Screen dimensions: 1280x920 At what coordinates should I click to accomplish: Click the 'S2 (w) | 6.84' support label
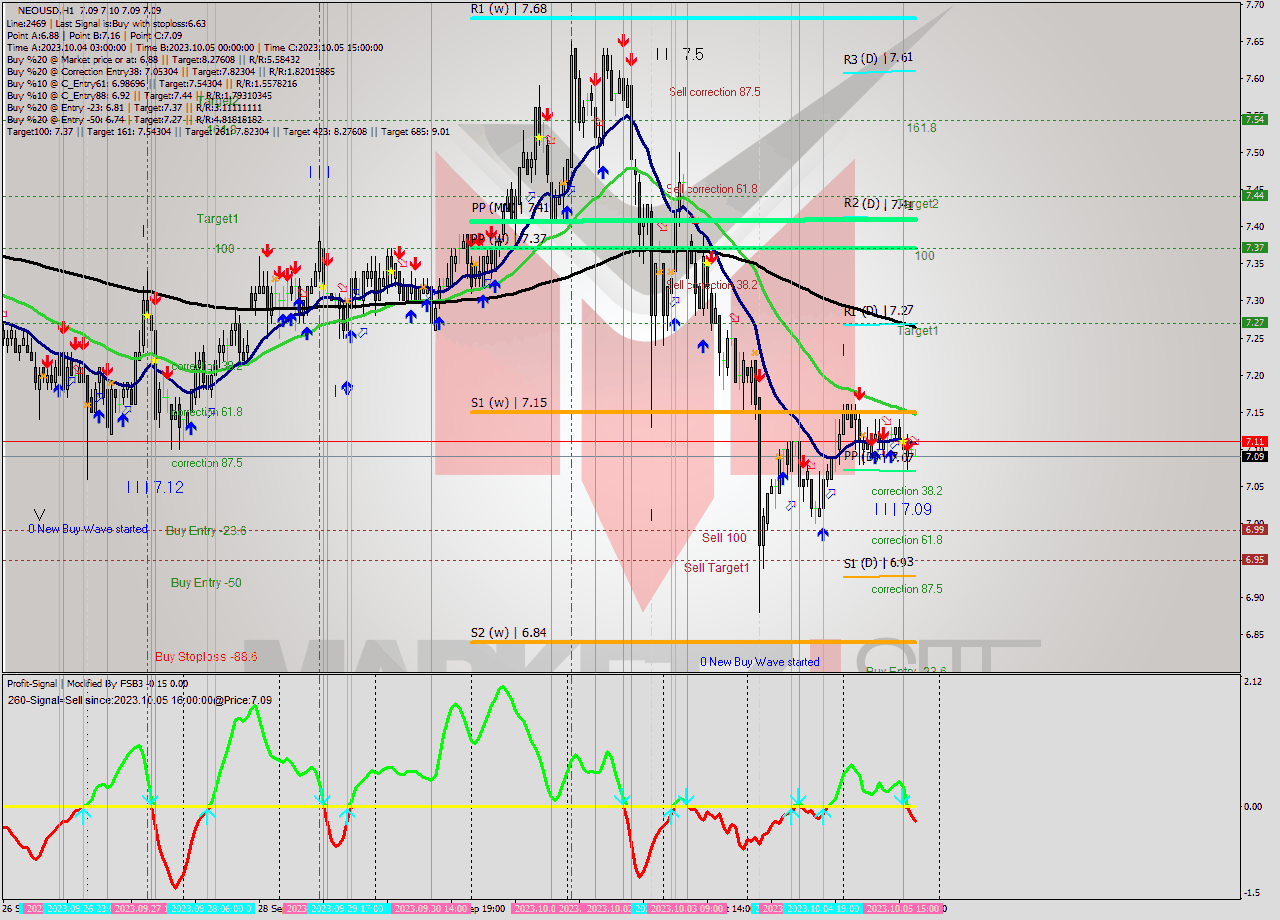[x=509, y=633]
